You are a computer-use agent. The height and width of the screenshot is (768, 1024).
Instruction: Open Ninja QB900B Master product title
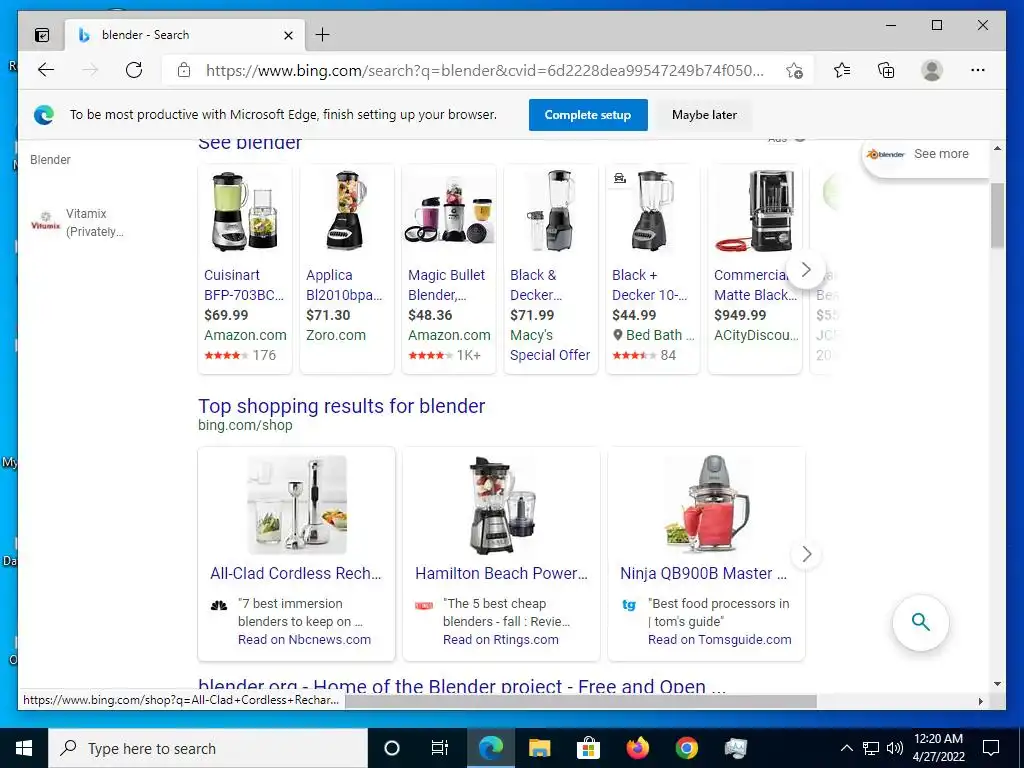[703, 573]
